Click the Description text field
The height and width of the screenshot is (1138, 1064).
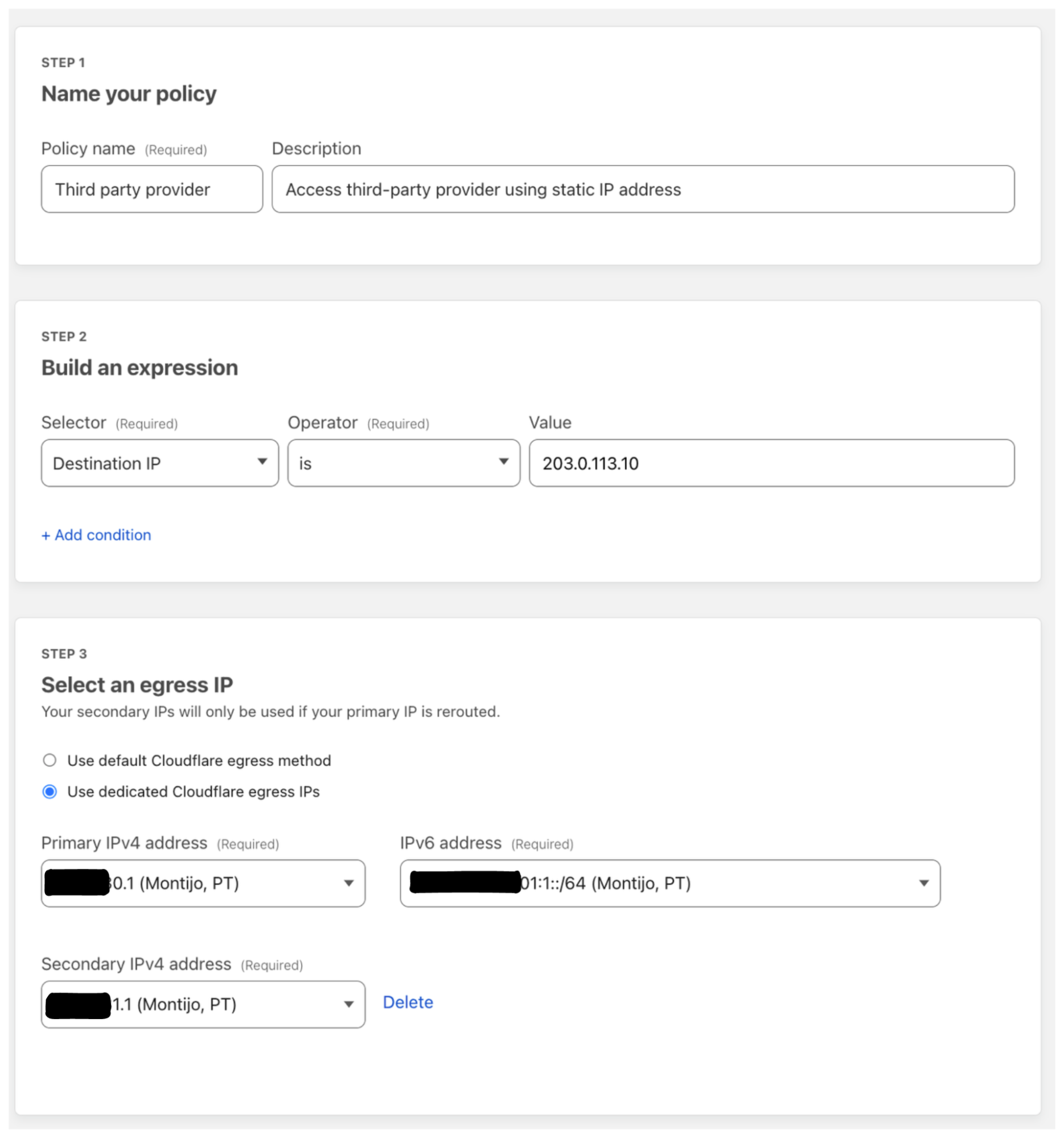tap(643, 190)
